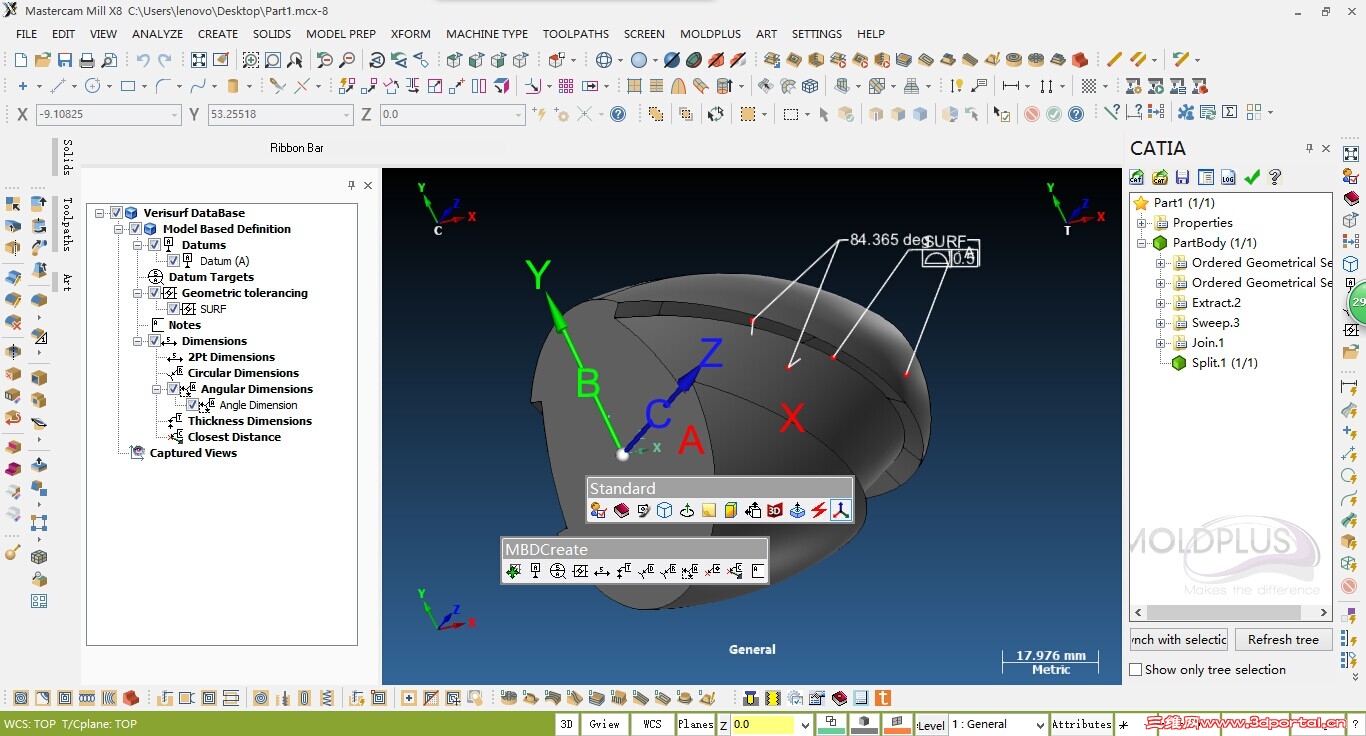Viewport: 1366px width, 736px height.
Task: Open the ANALYZE menu
Action: click(x=157, y=34)
